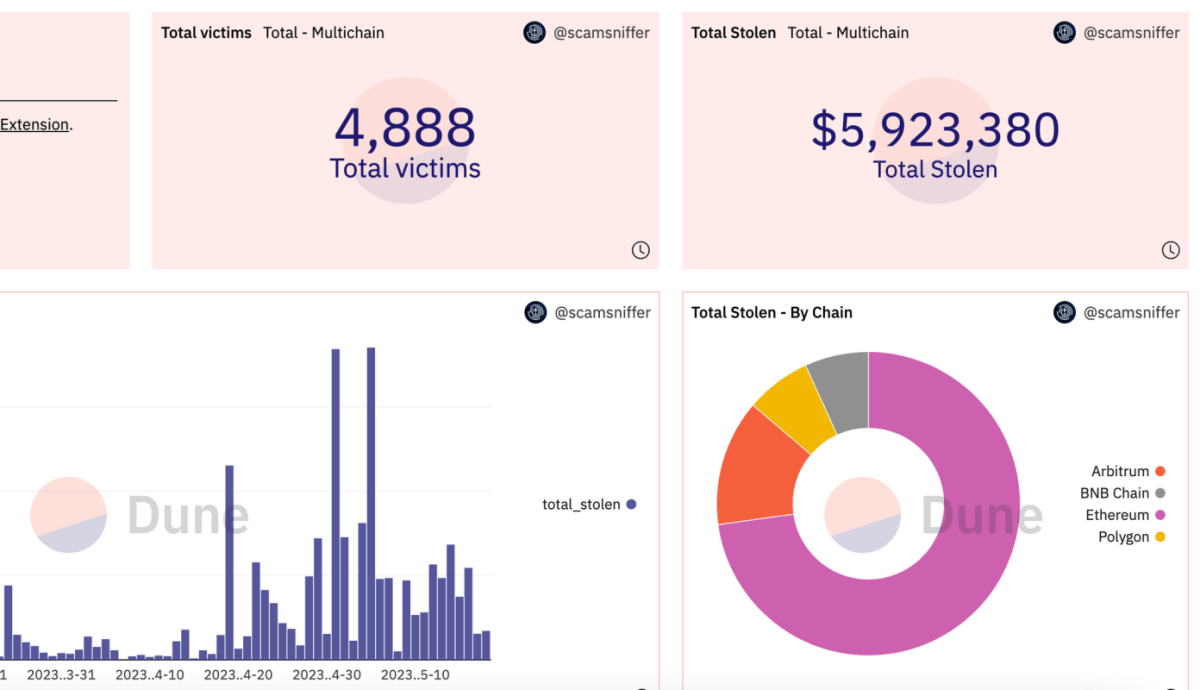Click the 2023..4-10 axis label

coord(150,675)
